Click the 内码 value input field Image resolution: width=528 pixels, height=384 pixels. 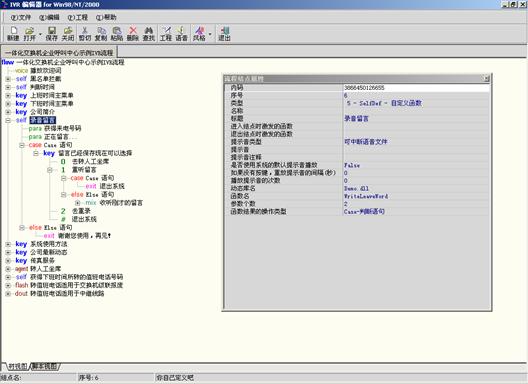point(416,88)
